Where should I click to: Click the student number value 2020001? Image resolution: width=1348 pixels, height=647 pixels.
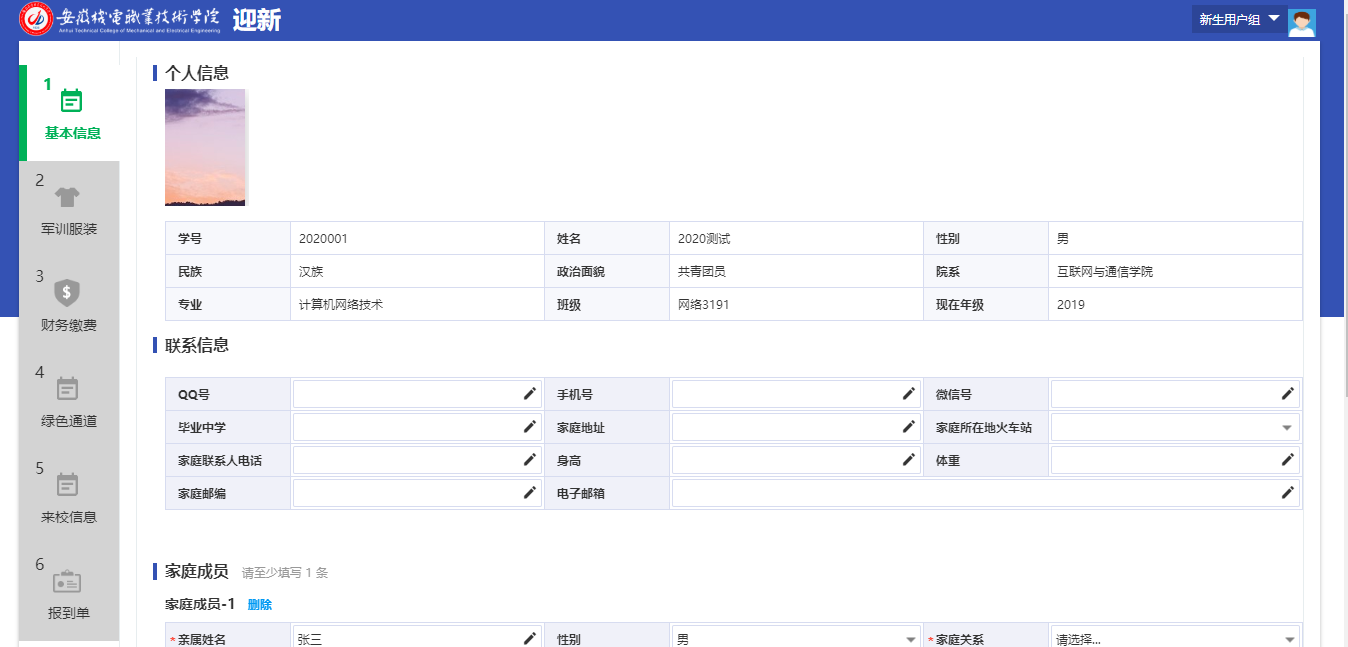point(323,239)
